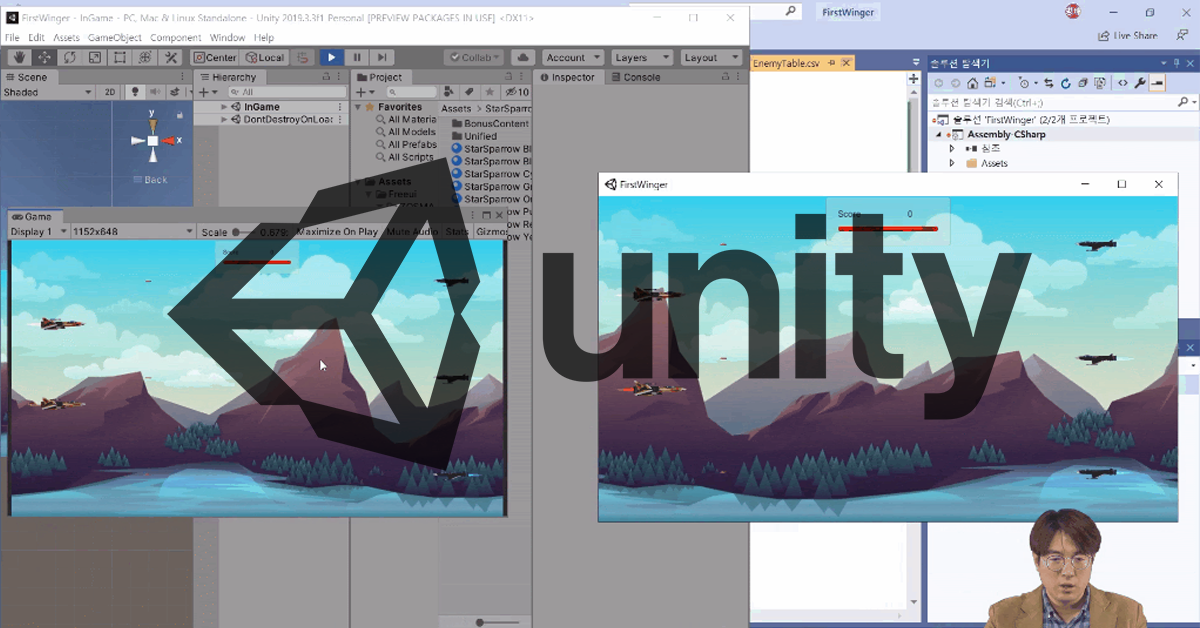Open the cloud services icon
The width and height of the screenshot is (1200, 628).
(523, 58)
